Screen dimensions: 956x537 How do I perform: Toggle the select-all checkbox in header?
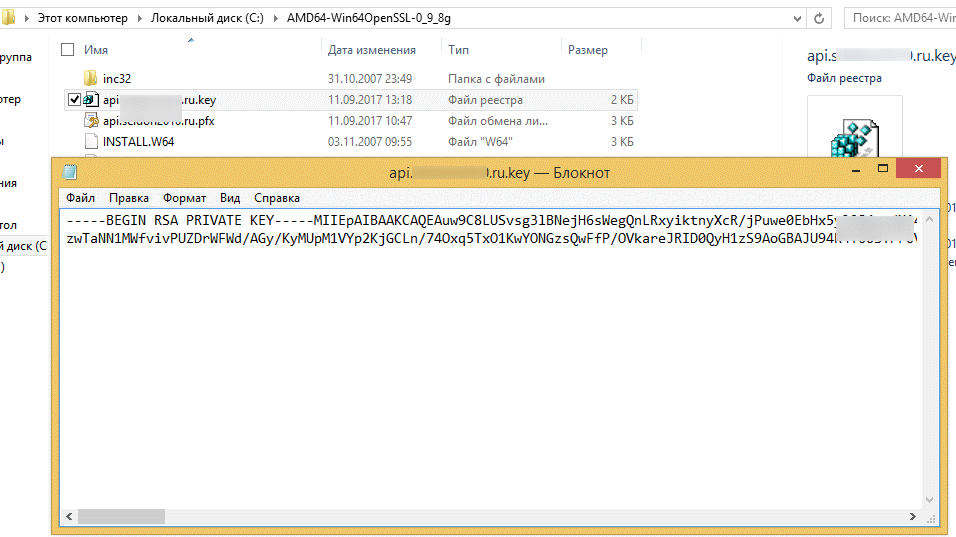[x=68, y=50]
